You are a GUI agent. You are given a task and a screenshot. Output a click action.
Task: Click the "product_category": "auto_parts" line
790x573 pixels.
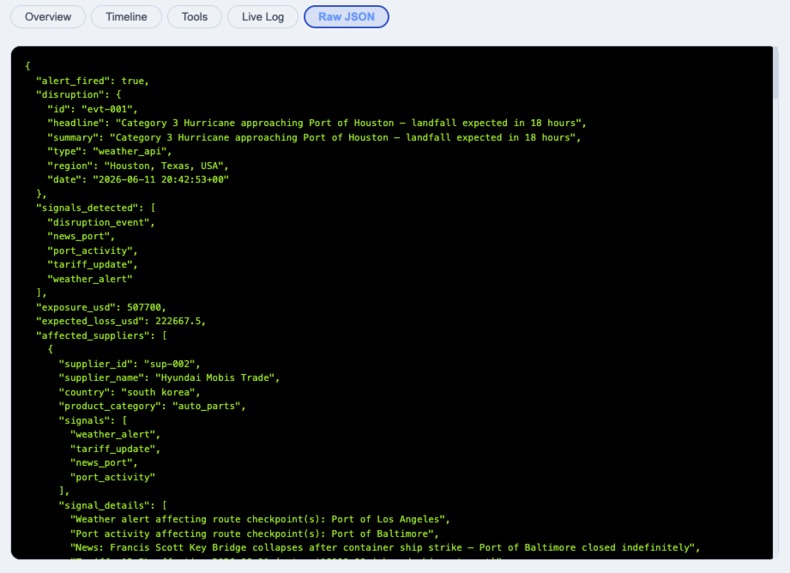point(152,406)
